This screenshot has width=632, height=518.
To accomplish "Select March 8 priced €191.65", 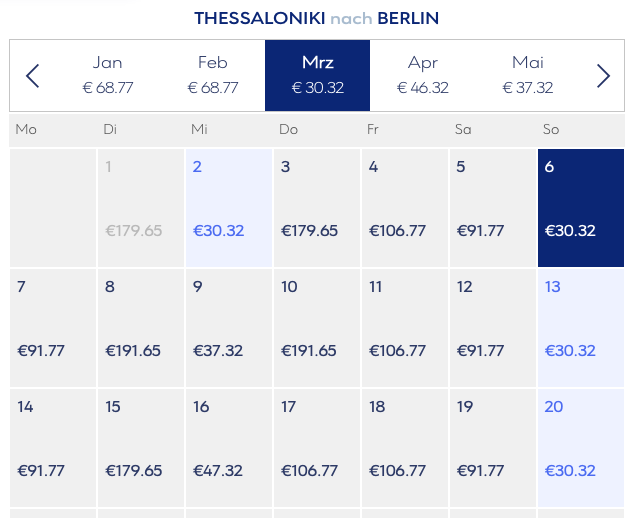I will pos(141,328).
